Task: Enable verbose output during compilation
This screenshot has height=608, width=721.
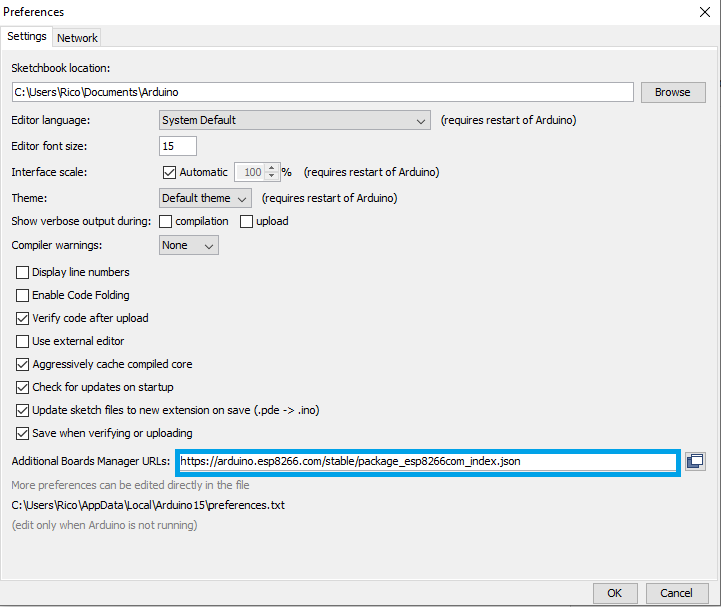Action: click(166, 222)
